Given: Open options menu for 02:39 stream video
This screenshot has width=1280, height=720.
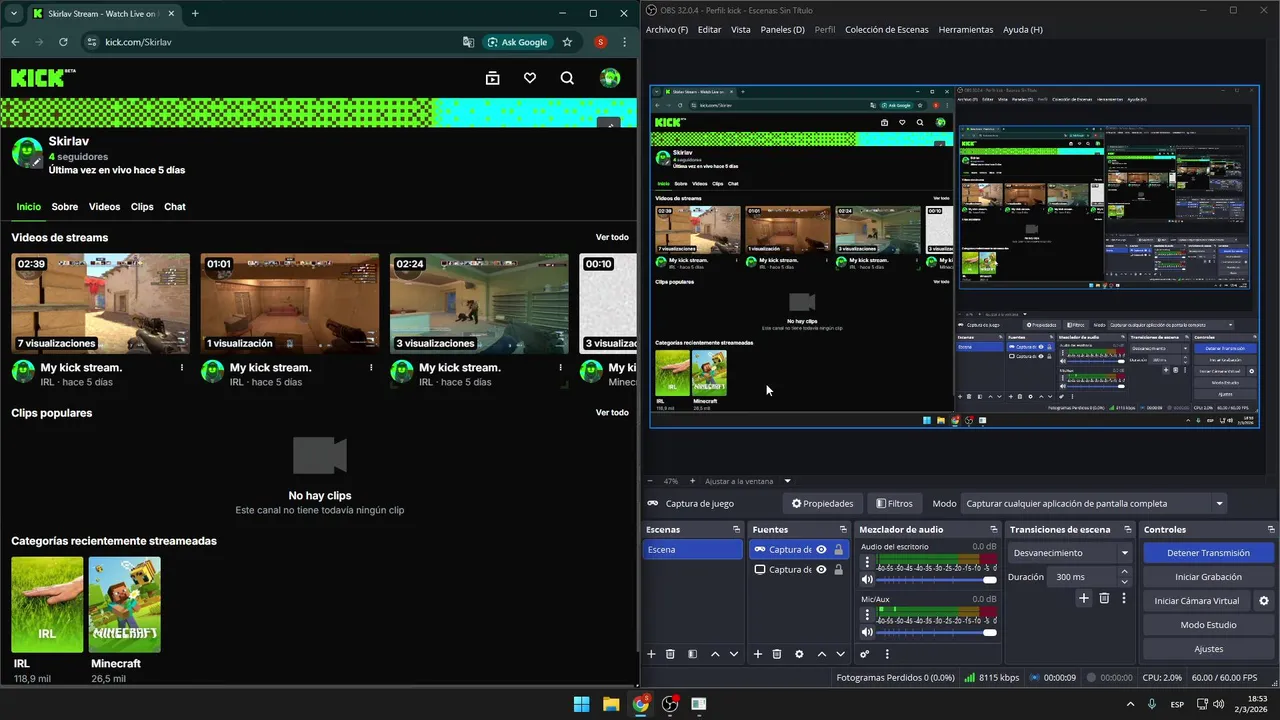Looking at the screenshot, I should pyautogui.click(x=182, y=368).
